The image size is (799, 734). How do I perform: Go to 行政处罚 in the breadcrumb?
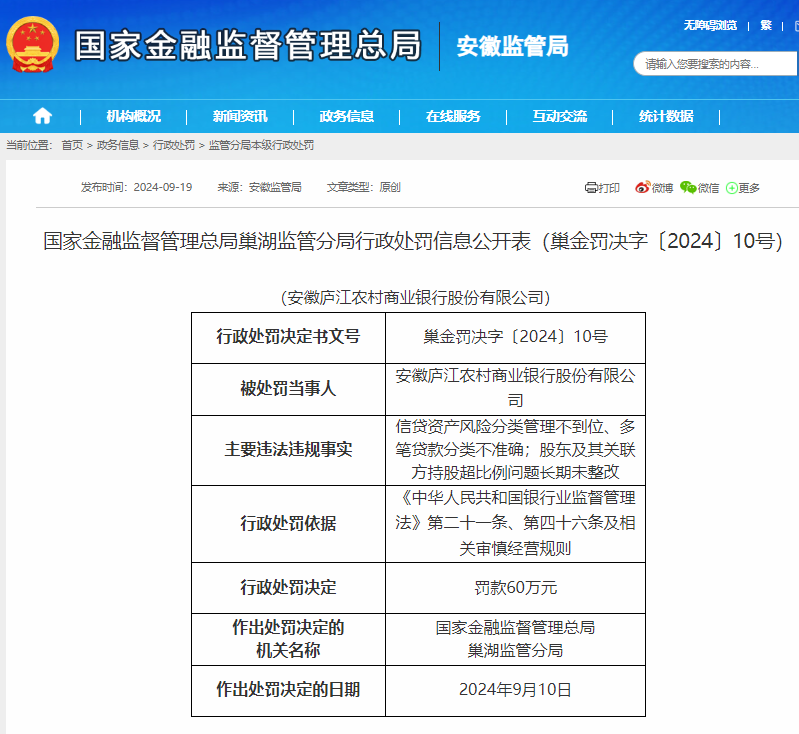174,146
